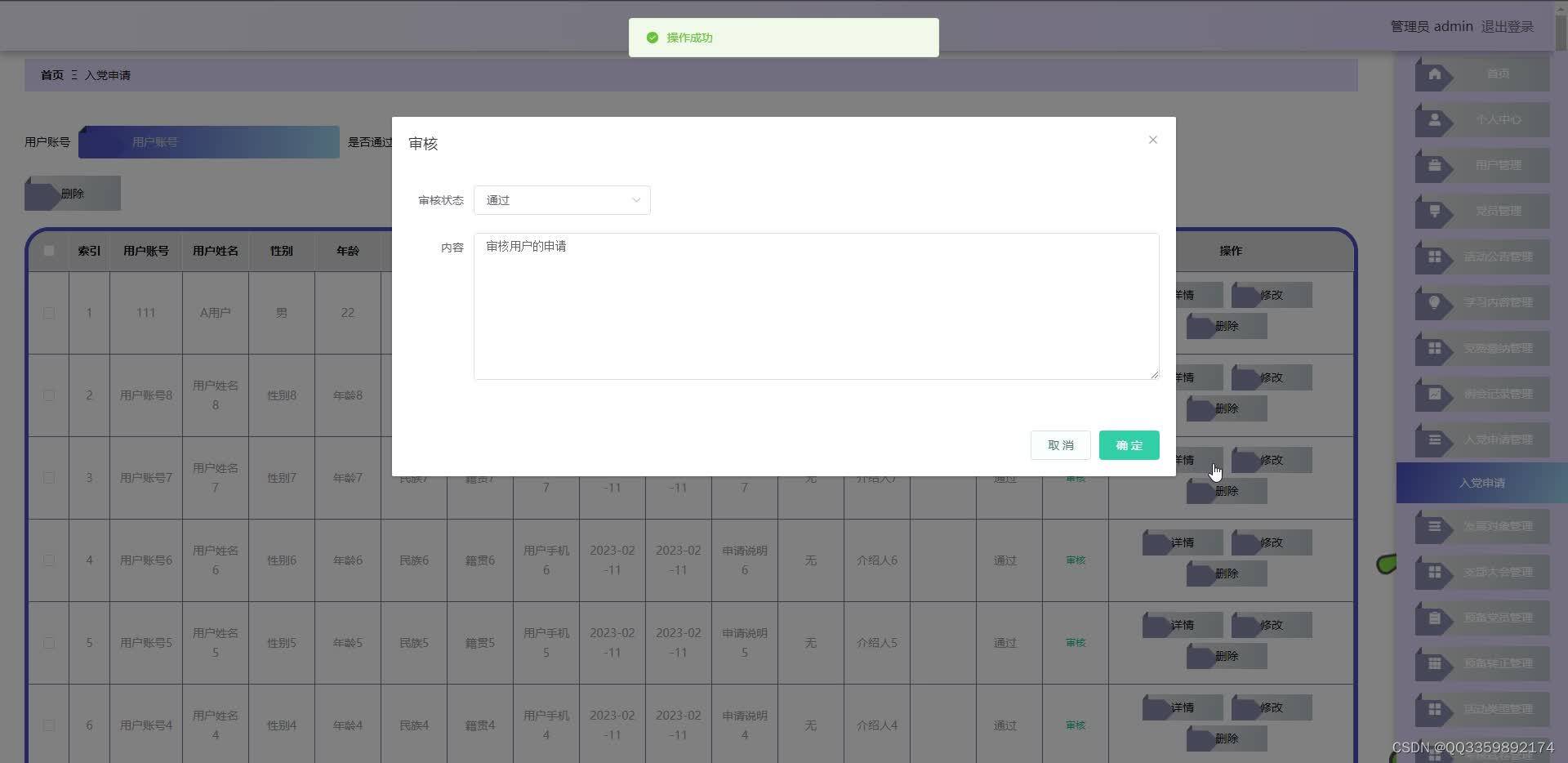Open 详情 for row 5 用户账号5
1568x763 pixels.
pyautogui.click(x=1183, y=625)
